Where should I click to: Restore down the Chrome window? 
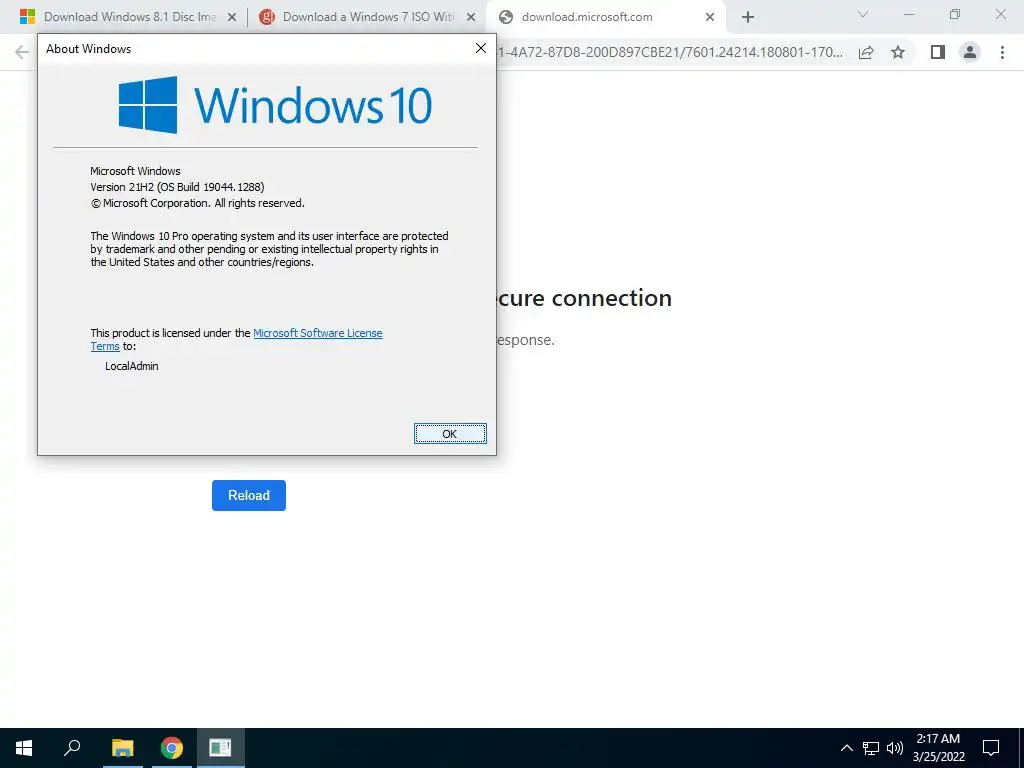click(955, 14)
